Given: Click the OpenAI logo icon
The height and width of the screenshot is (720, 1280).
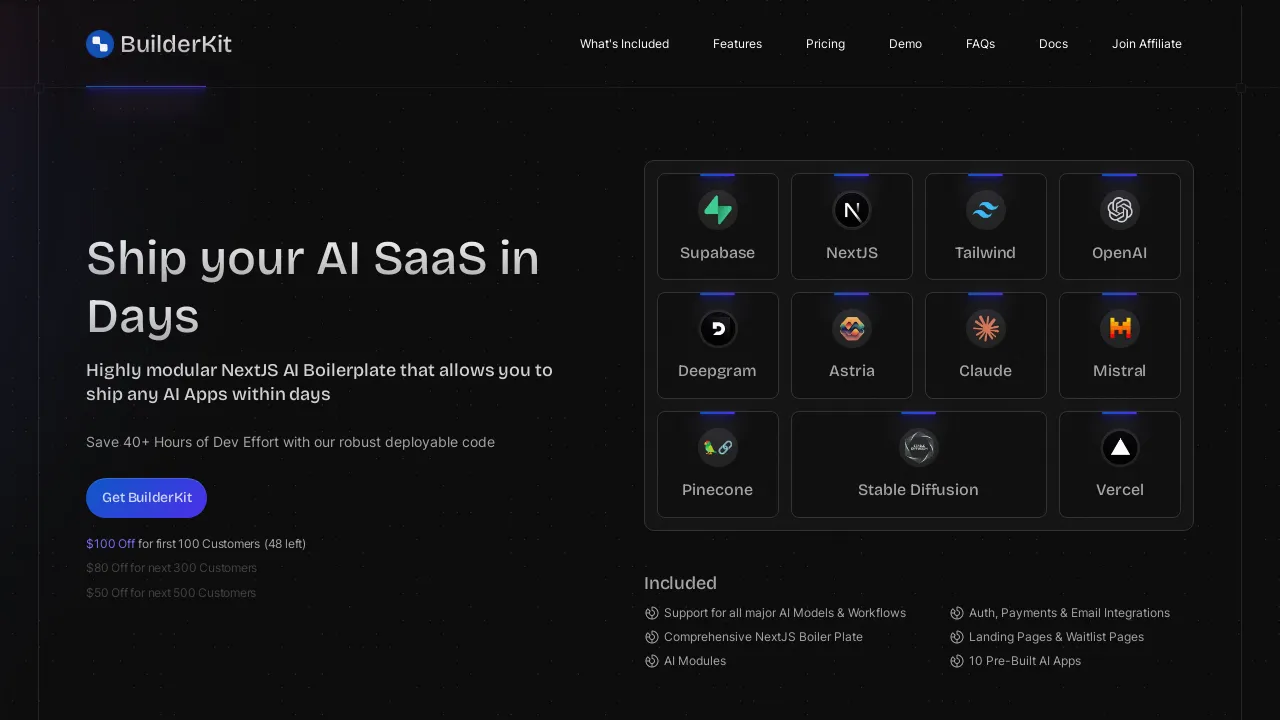Looking at the screenshot, I should point(1120,210).
